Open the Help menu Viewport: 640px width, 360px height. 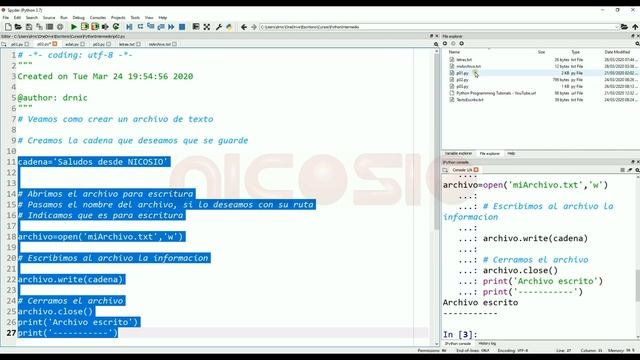tap(162, 18)
